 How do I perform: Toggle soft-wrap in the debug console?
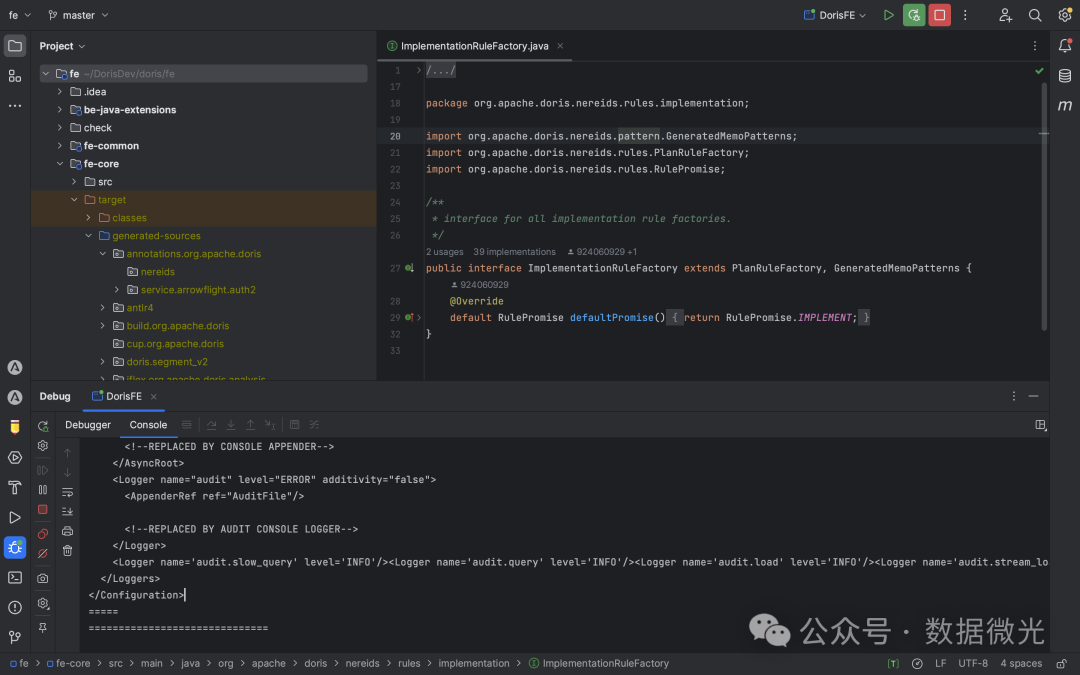click(68, 492)
